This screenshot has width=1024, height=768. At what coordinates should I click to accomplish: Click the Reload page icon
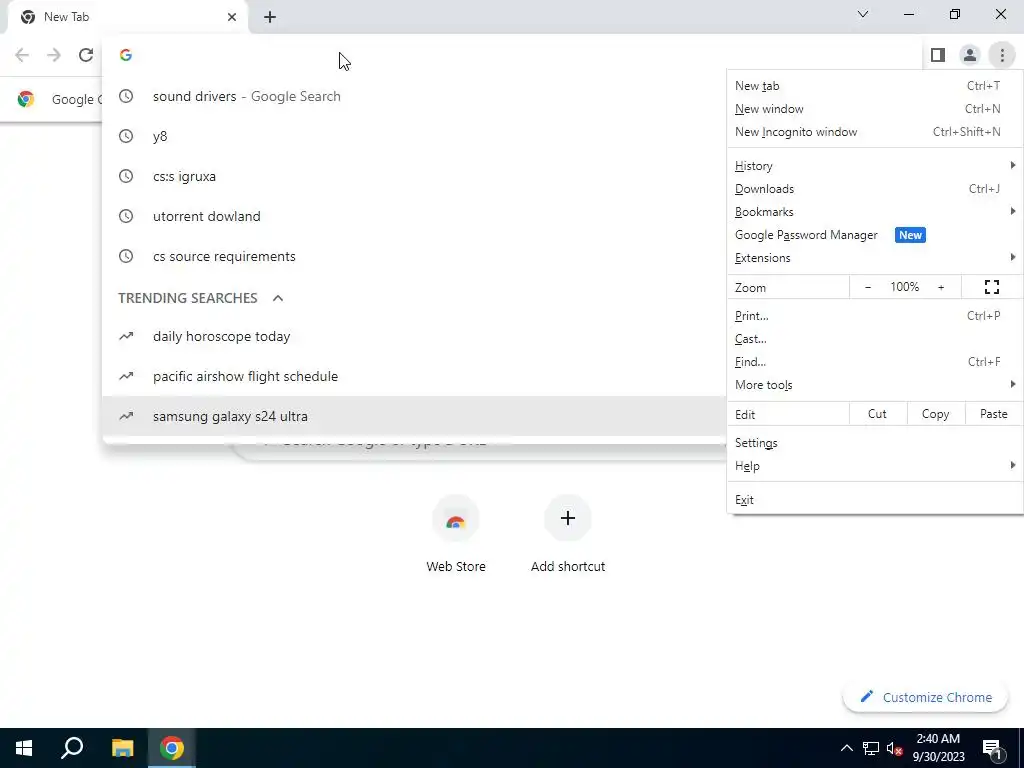pyautogui.click(x=86, y=55)
